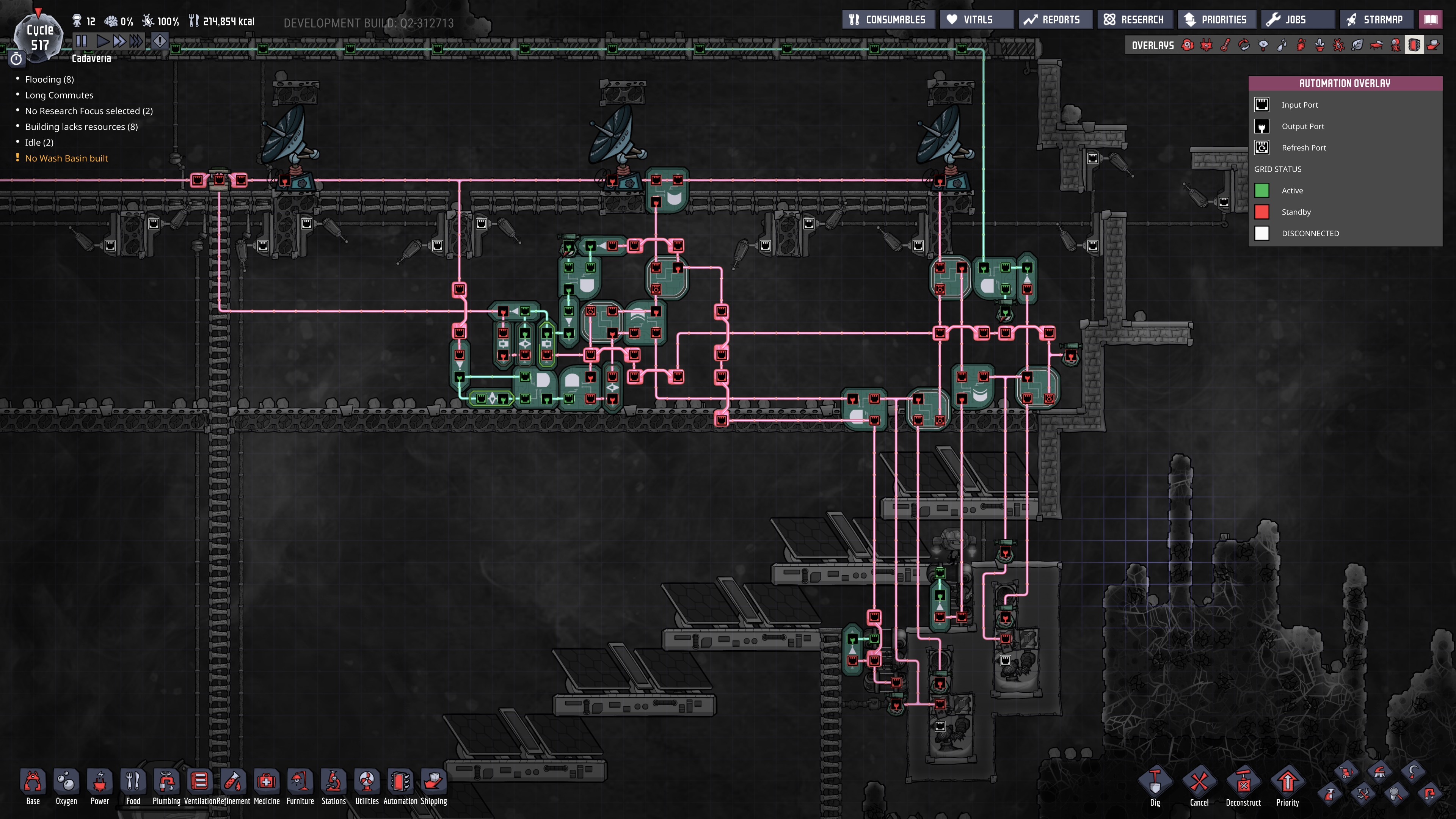
Task: Show the Germ overlay
Action: point(1338,45)
